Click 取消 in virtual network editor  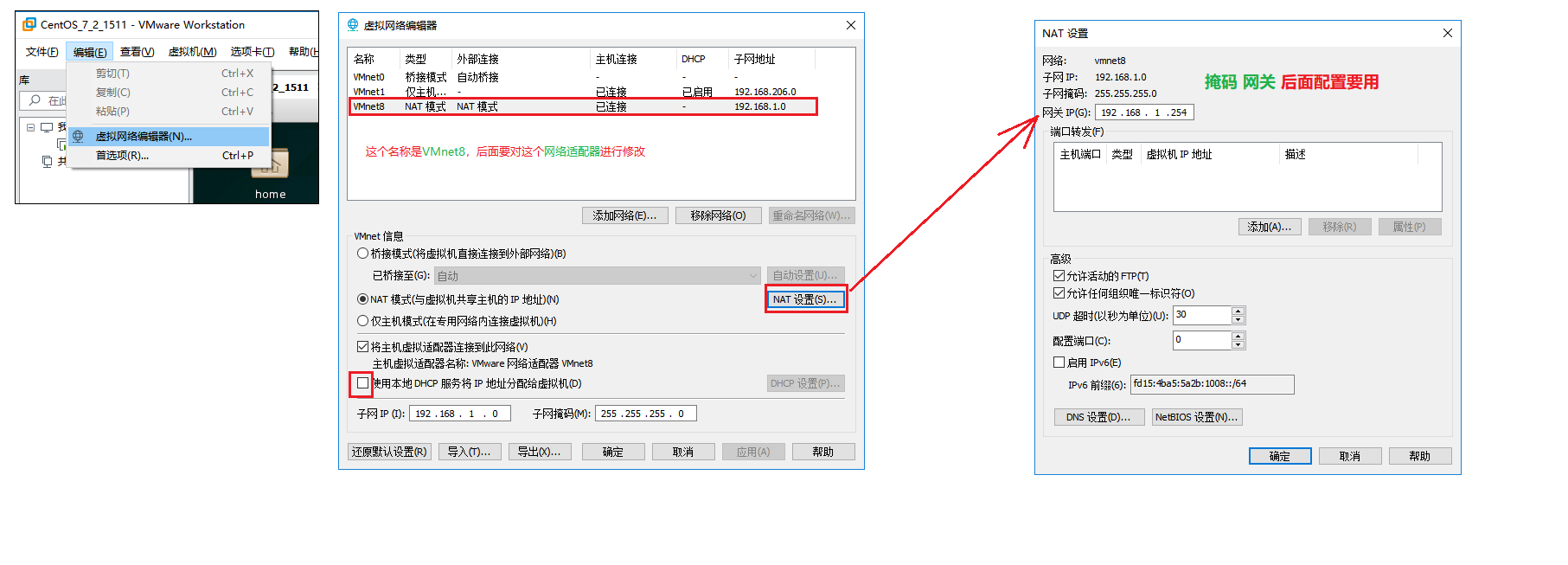pyautogui.click(x=683, y=452)
